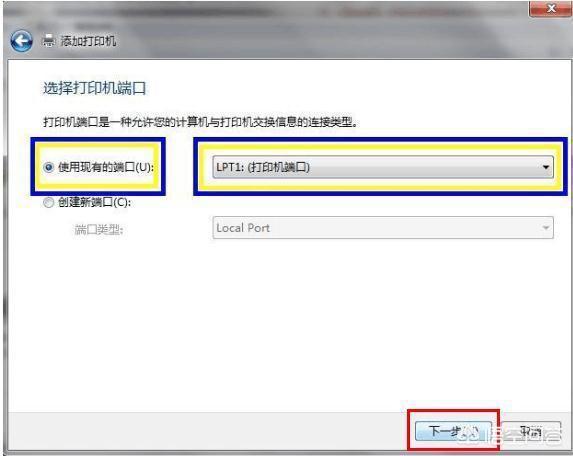Close the 添加打印机 wizard window
Image resolution: width=573 pixels, height=456 pixels.
(x=550, y=8)
